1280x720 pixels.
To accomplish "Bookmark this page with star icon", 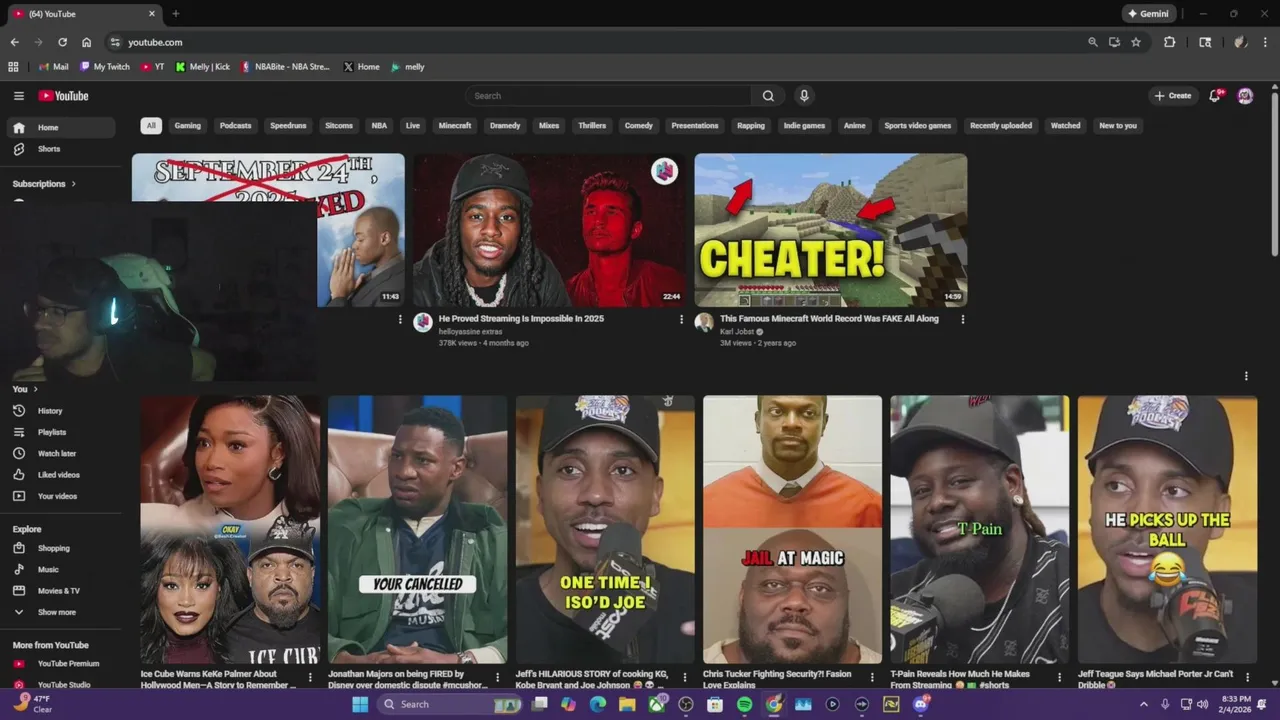I will [1136, 42].
